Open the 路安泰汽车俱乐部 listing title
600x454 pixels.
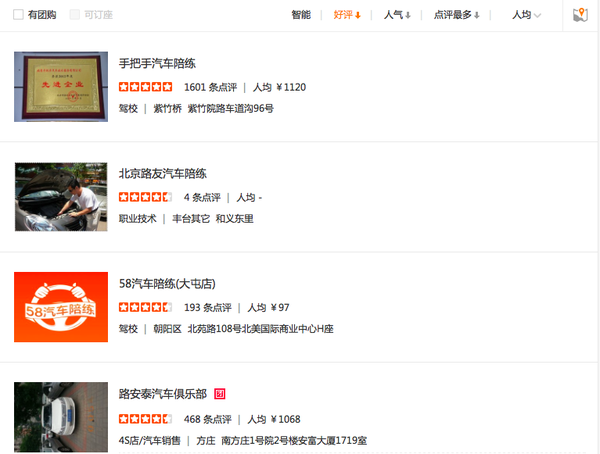[x=163, y=394]
